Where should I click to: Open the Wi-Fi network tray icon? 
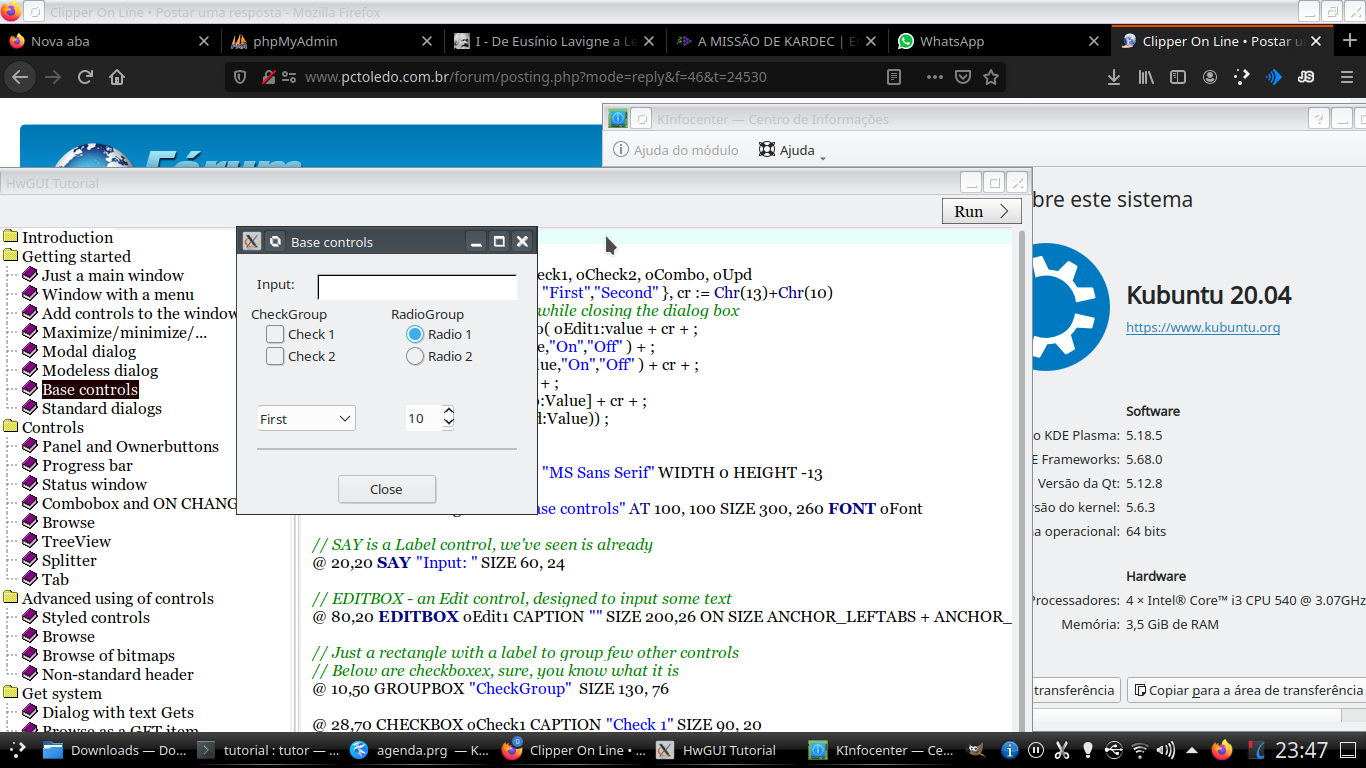(1140, 750)
